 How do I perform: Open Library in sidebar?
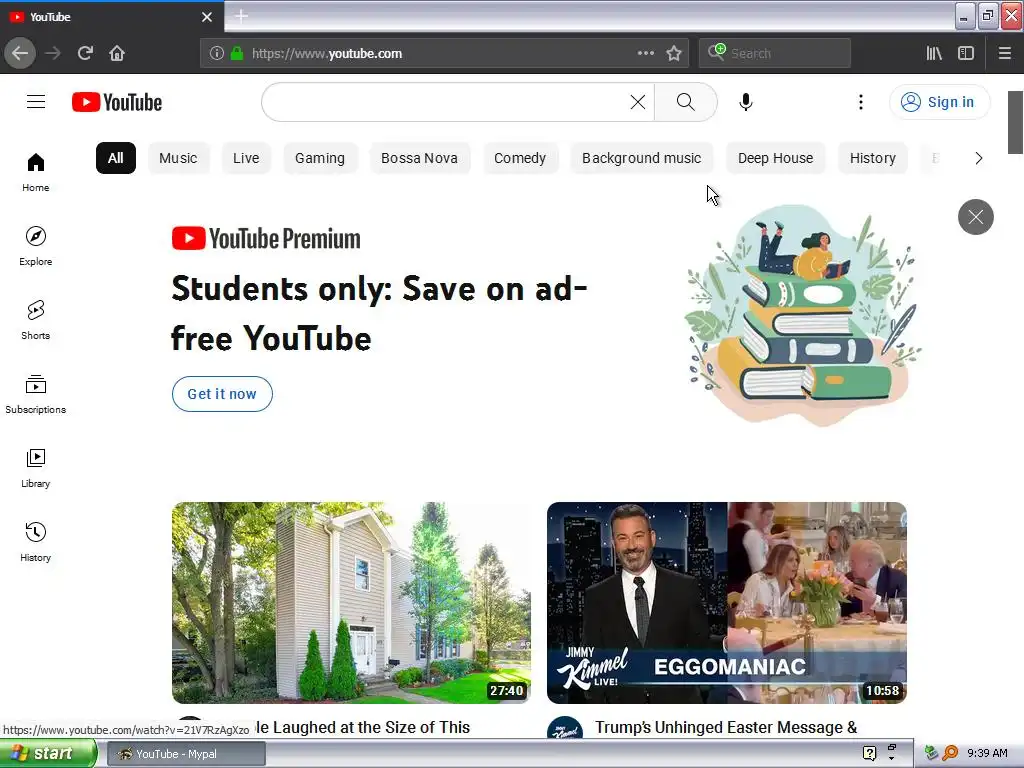[x=36, y=468]
